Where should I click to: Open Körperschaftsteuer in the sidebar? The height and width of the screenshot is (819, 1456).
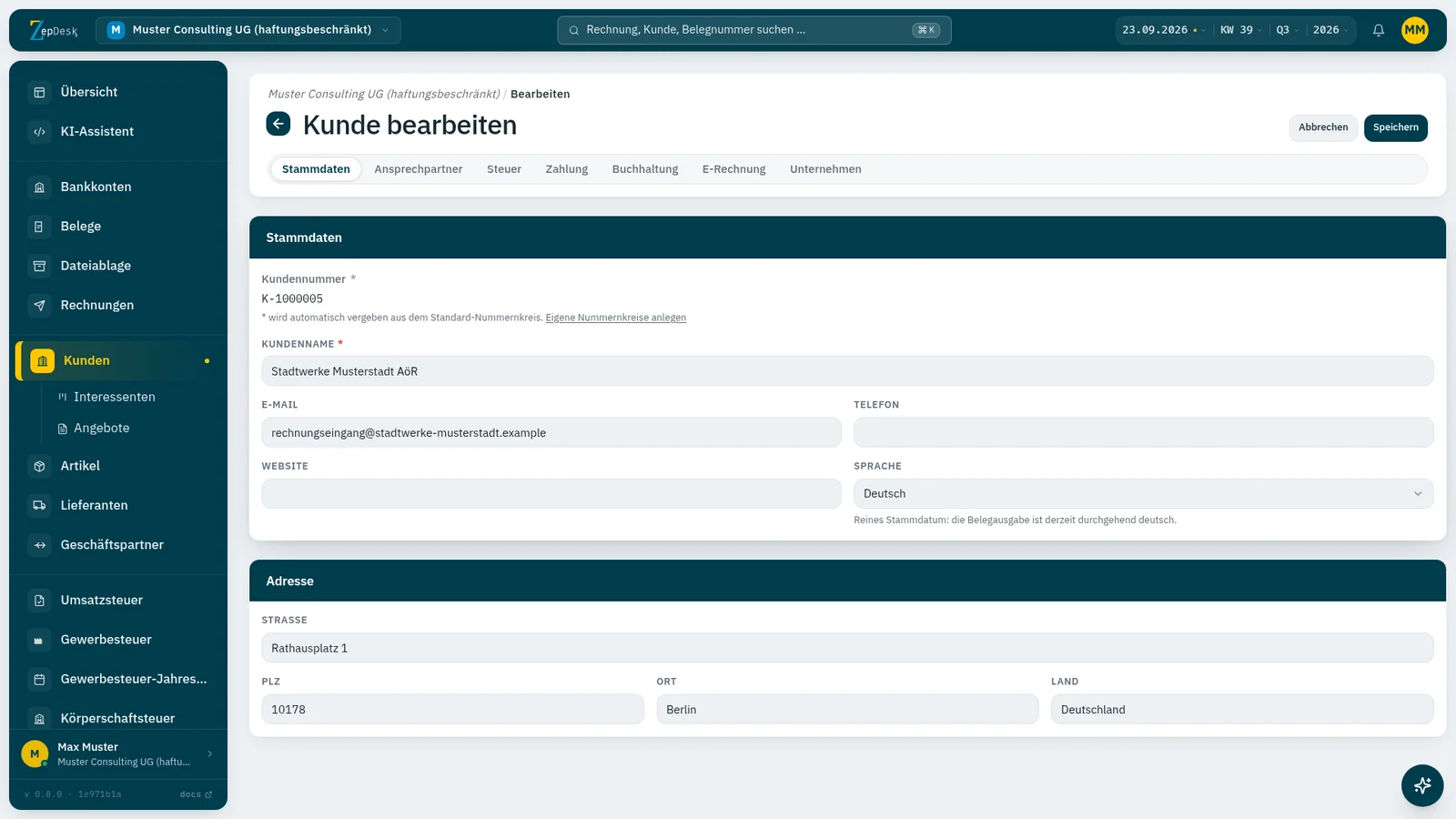118,718
